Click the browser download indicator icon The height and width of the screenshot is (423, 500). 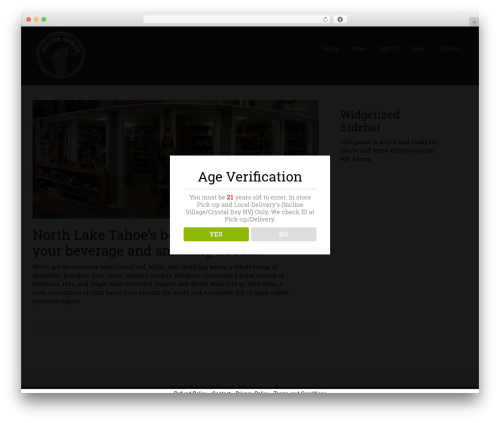340,20
